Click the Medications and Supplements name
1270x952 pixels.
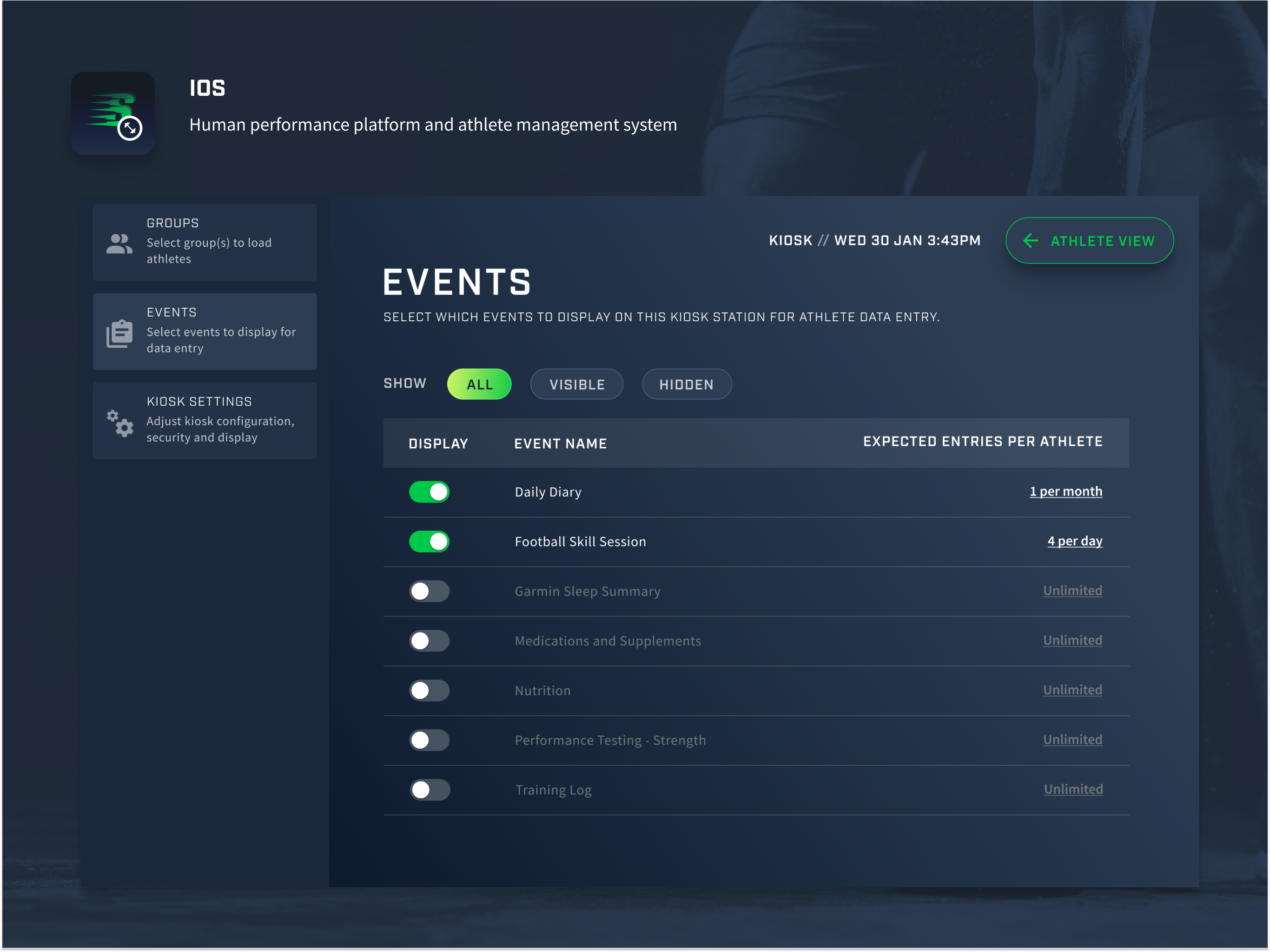608,641
